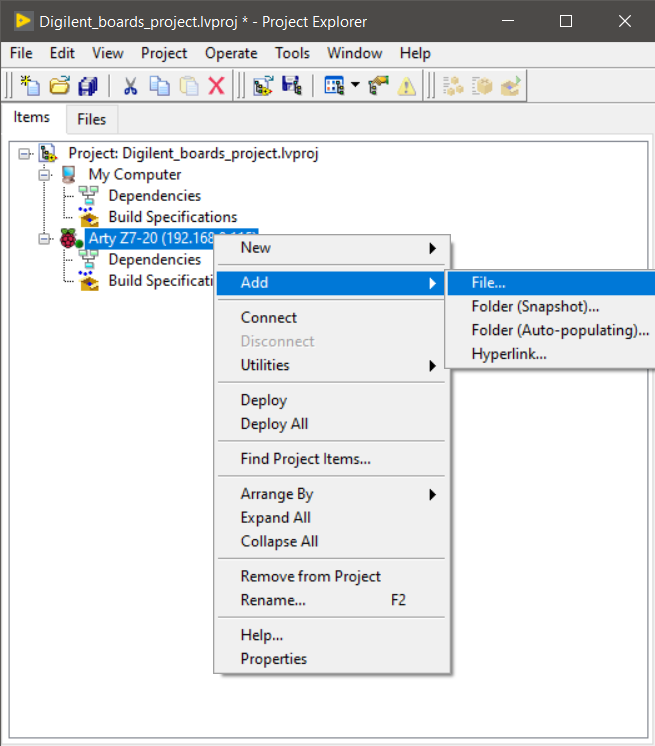Select Collapse All in context menu
The height and width of the screenshot is (746, 655).
pyautogui.click(x=332, y=541)
